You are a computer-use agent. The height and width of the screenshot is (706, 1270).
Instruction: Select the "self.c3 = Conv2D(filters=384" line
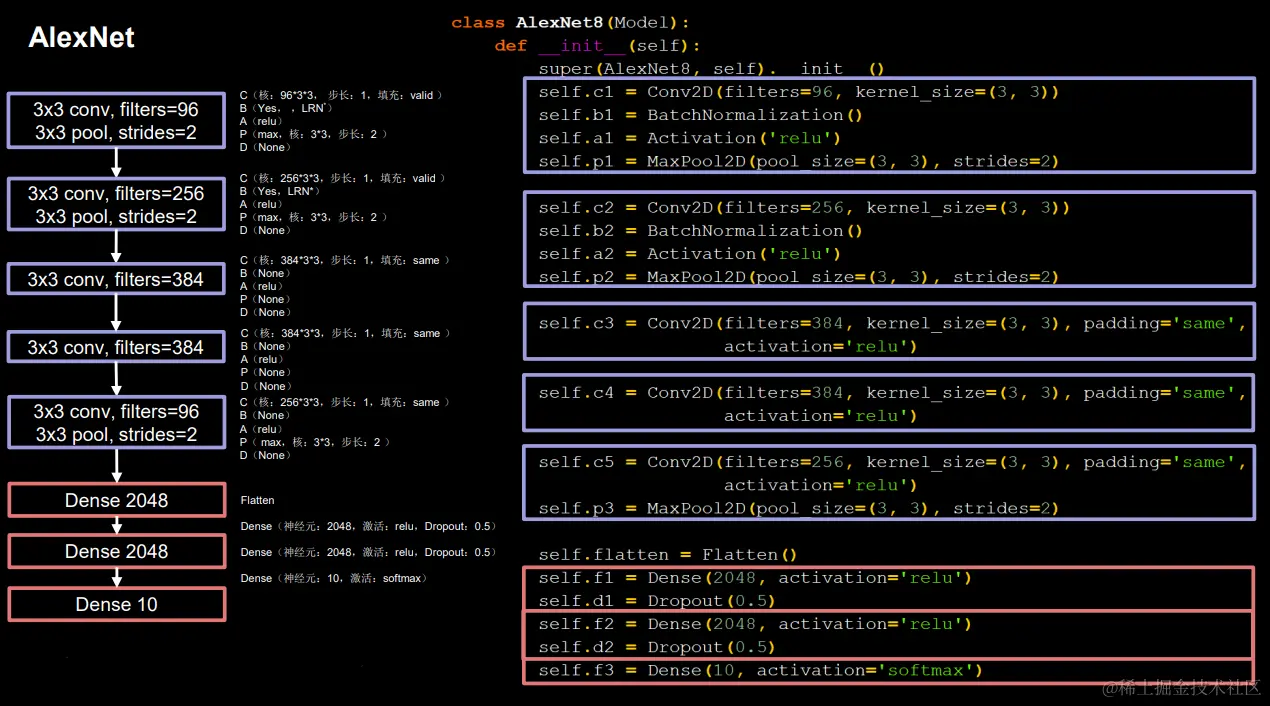click(893, 324)
